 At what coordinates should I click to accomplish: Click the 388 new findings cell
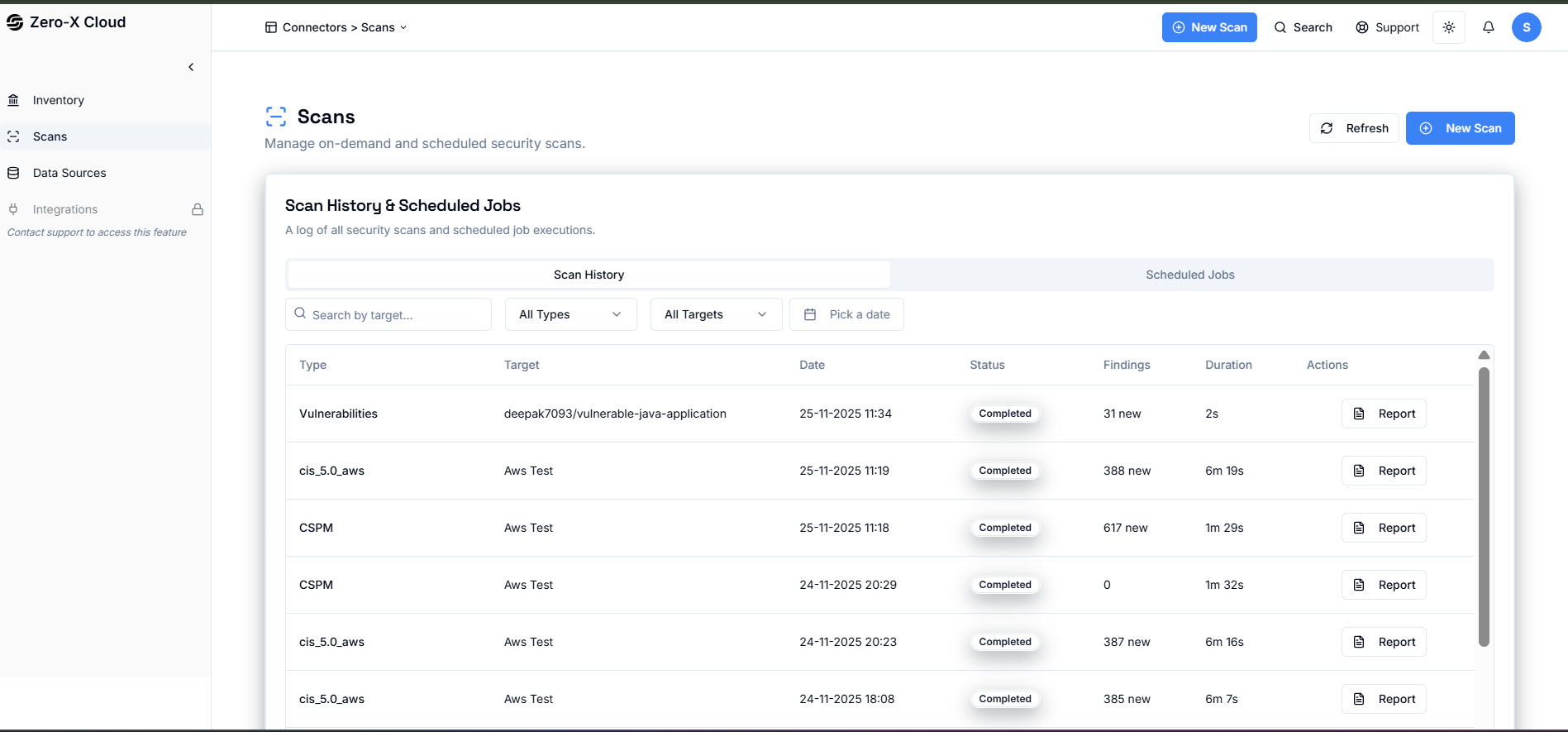[x=1127, y=471]
